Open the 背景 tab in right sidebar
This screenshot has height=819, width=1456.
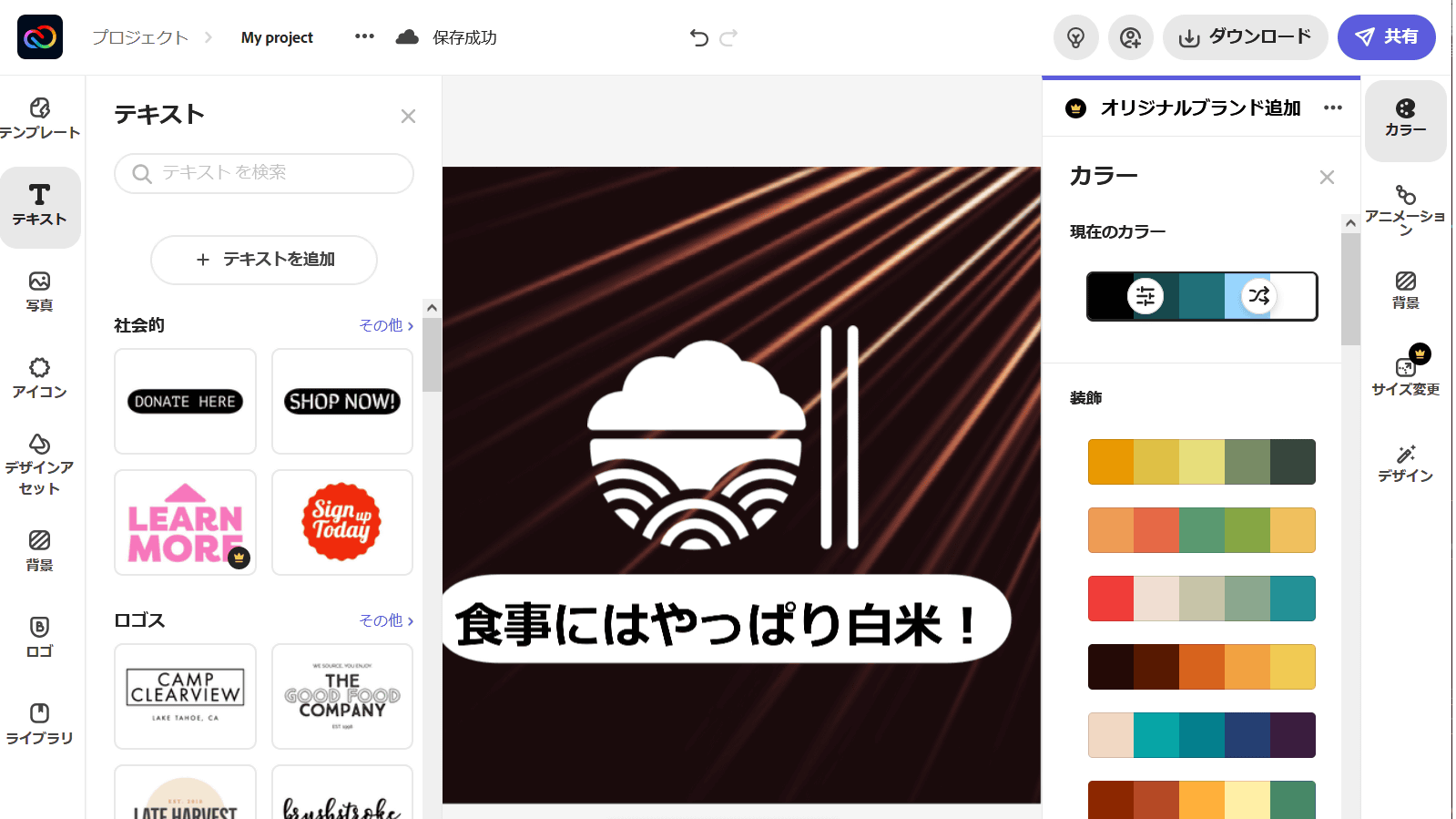1406,291
